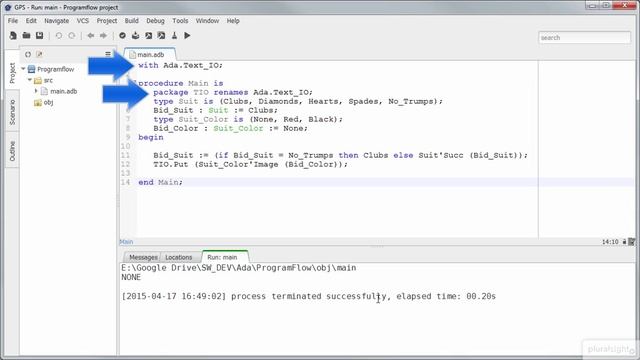This screenshot has height=360, width=640.
Task: Switch to the main.adb editor tab
Action: 150,55
